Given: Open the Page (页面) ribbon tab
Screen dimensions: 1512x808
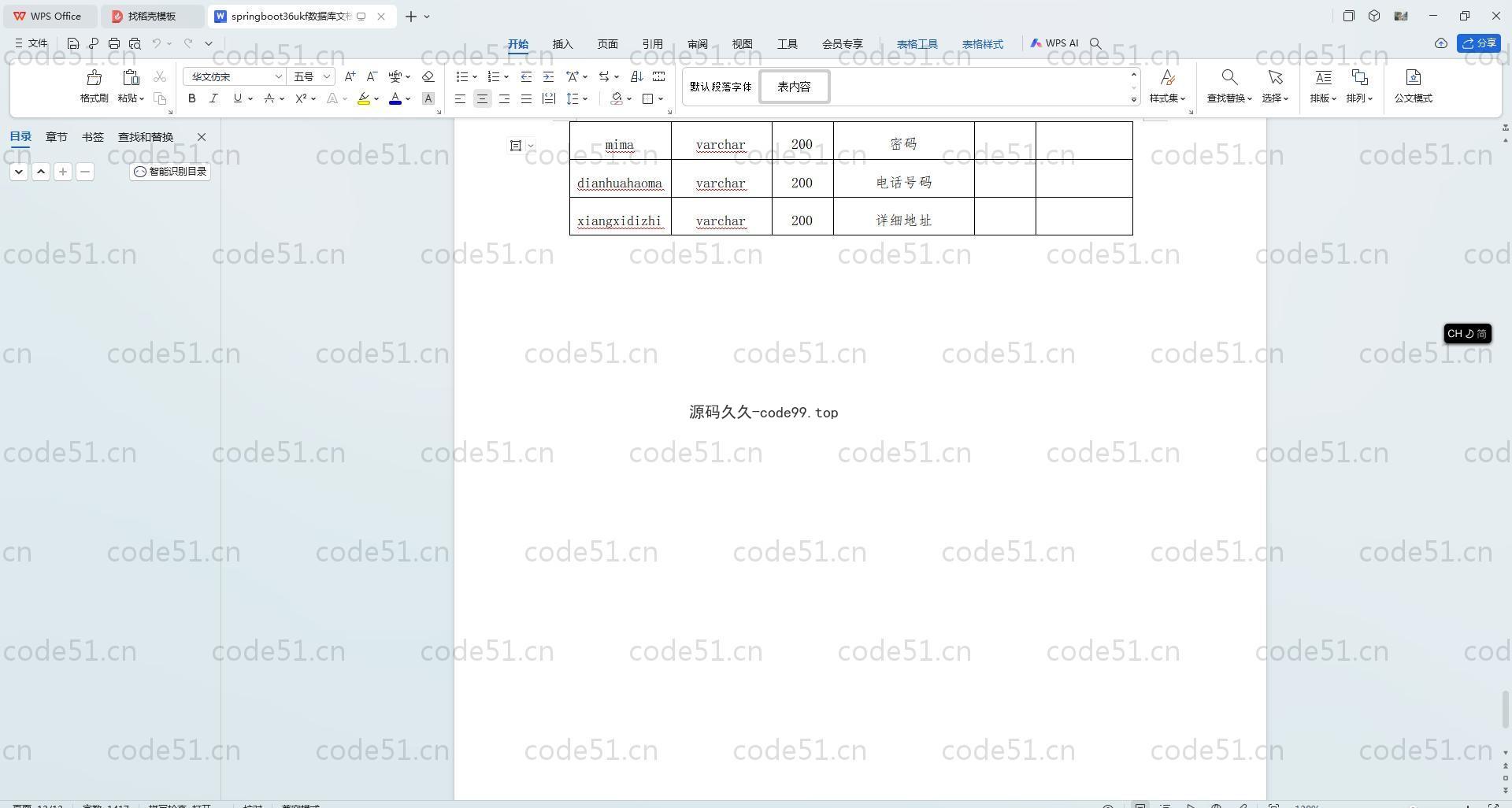Looking at the screenshot, I should click(x=607, y=44).
